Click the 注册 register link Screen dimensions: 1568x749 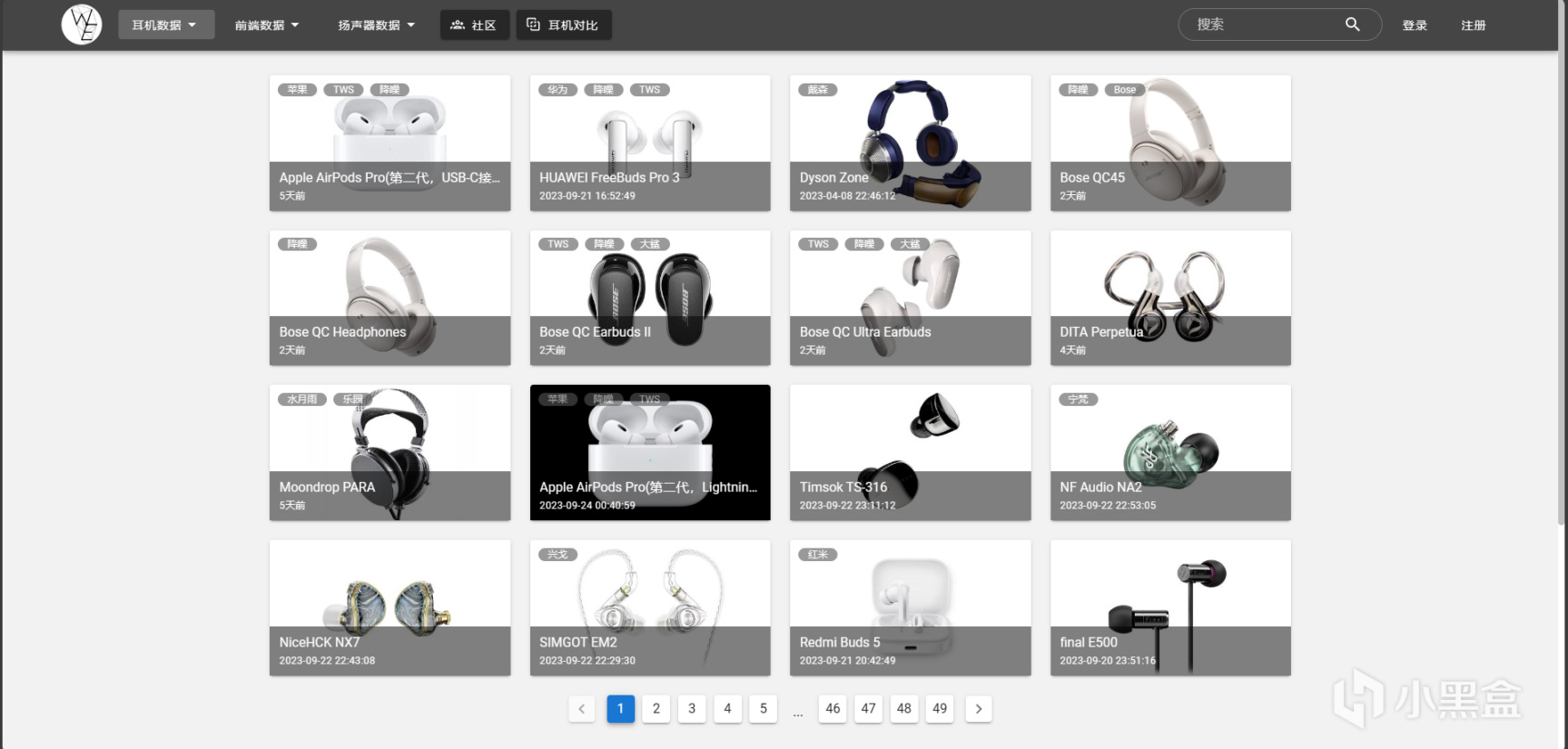[1474, 25]
